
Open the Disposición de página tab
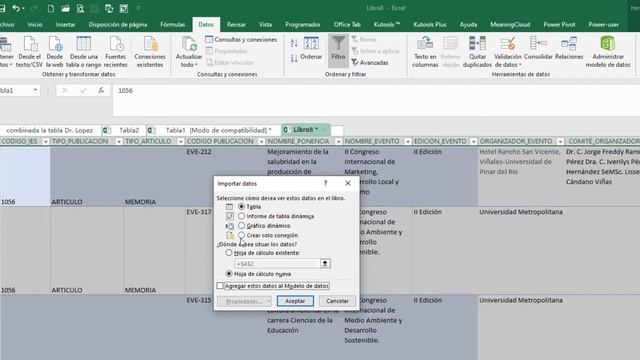click(118, 24)
